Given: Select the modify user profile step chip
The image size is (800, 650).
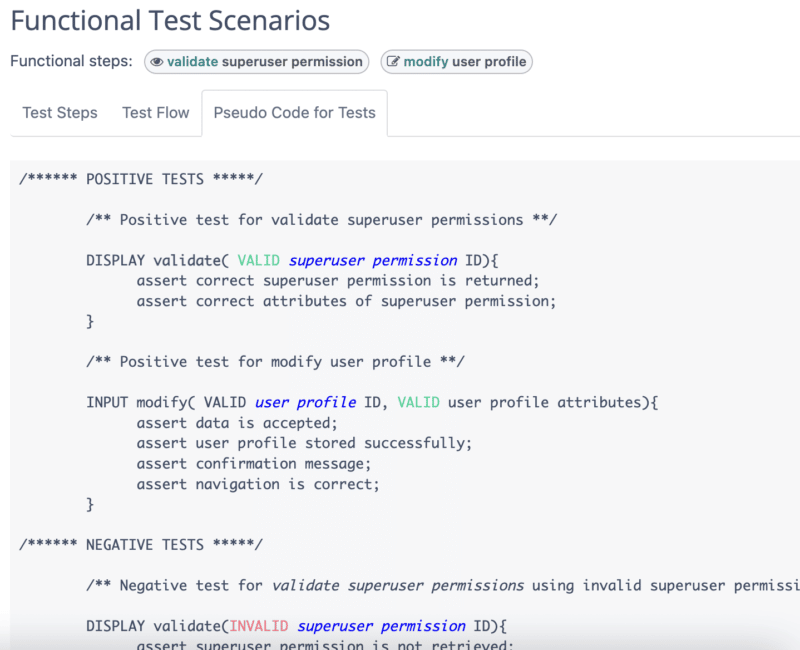Looking at the screenshot, I should (x=456, y=61).
